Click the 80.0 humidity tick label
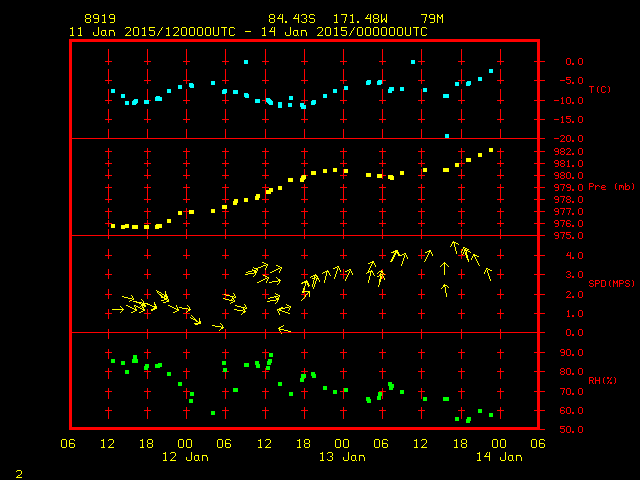Viewport: 640px width, 480px height. pos(571,372)
